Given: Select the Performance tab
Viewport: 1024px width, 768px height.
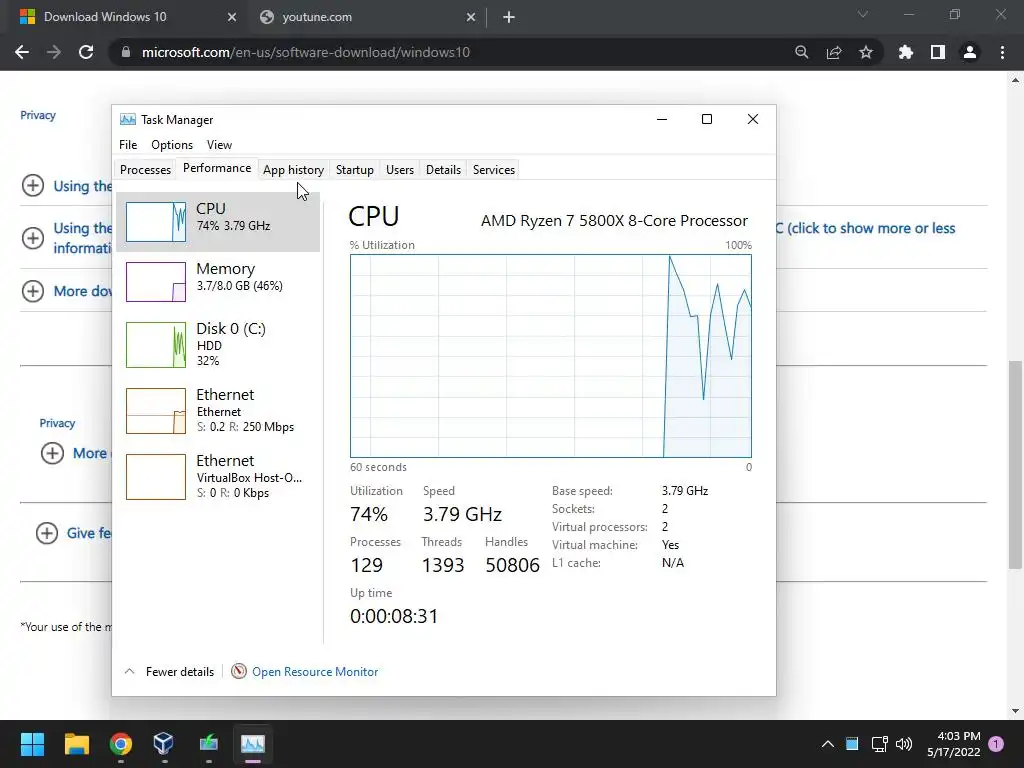Looking at the screenshot, I should (x=217, y=168).
